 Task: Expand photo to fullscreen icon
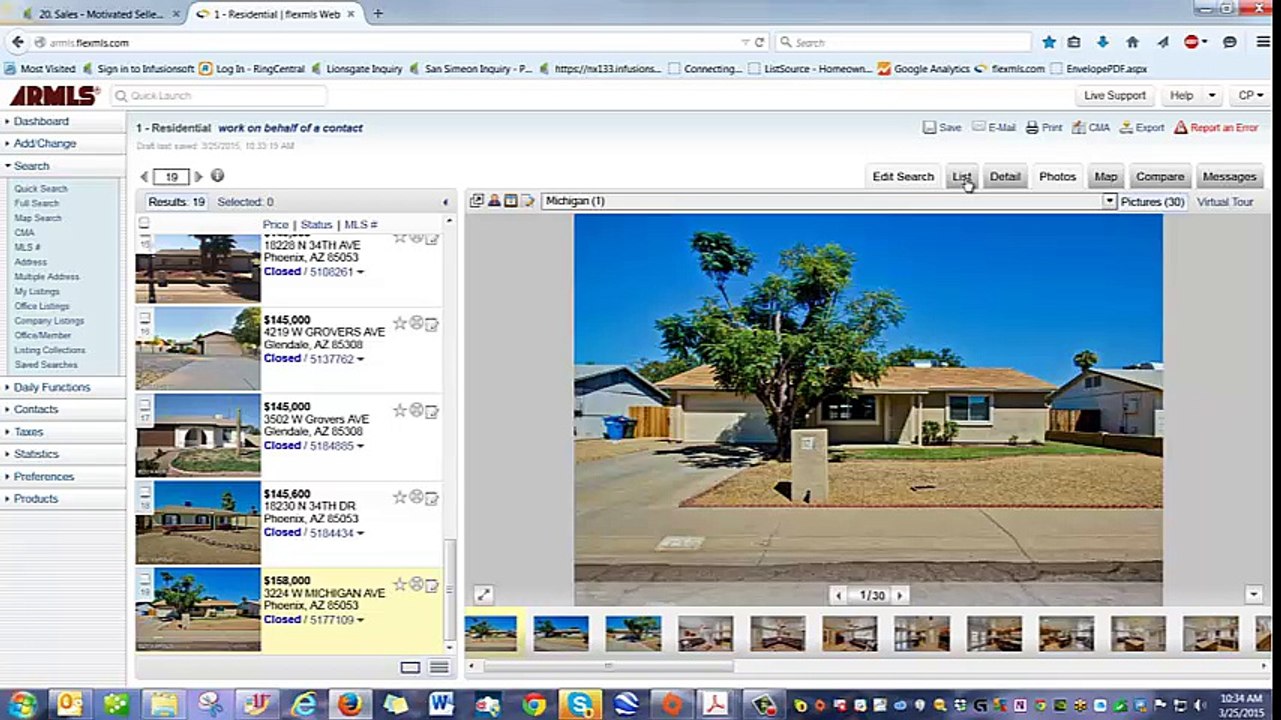[483, 595]
